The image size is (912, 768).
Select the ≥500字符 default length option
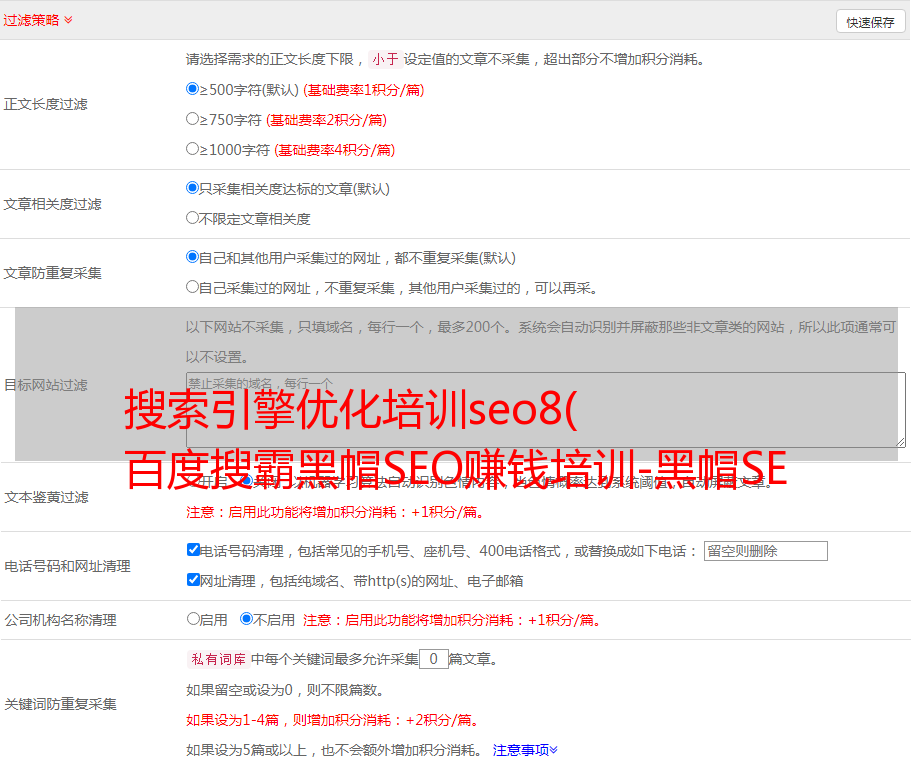(193, 89)
